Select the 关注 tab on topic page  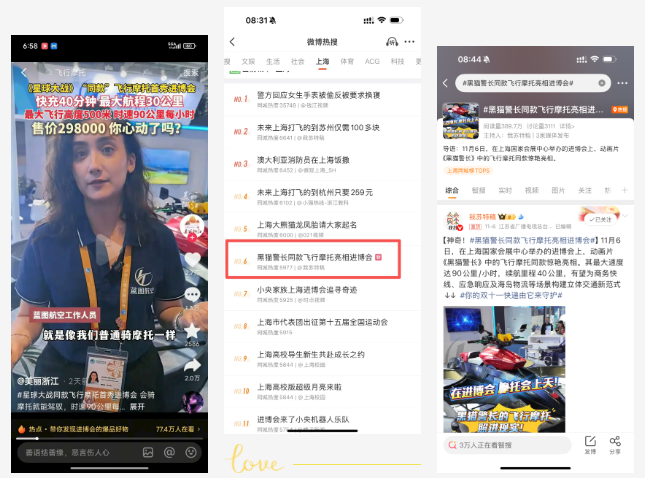click(x=585, y=190)
